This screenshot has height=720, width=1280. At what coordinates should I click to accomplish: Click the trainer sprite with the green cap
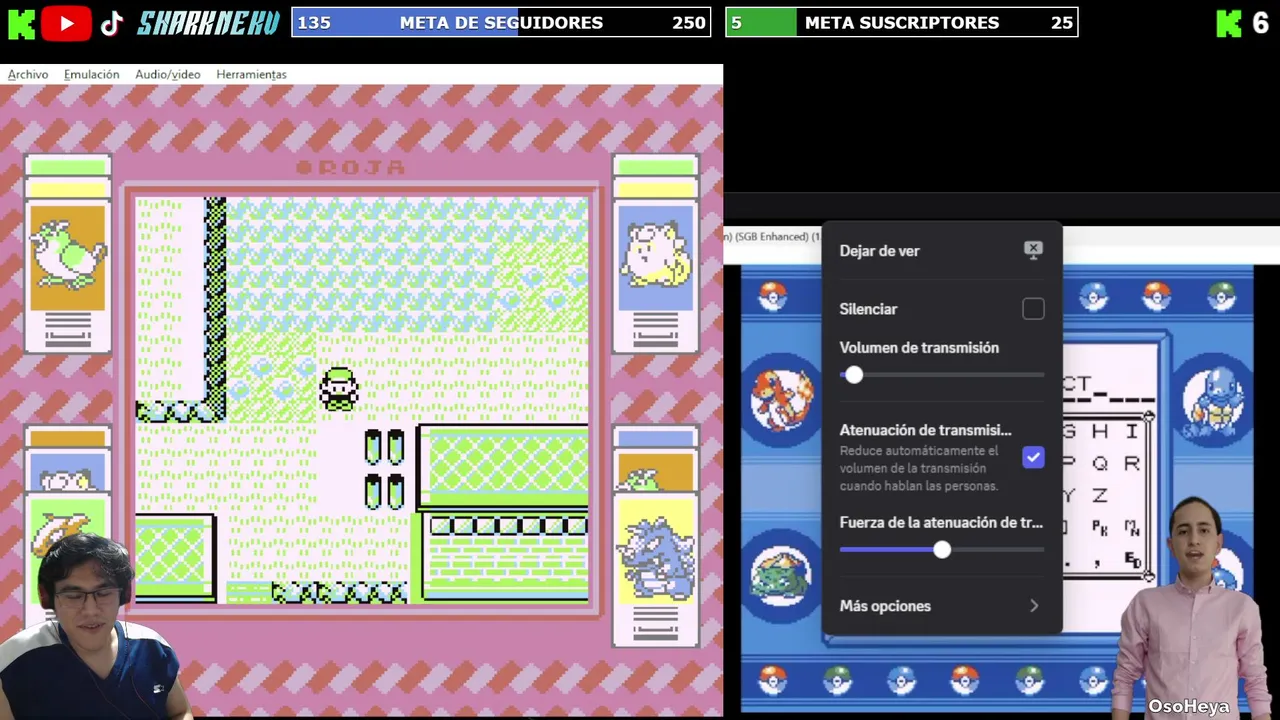pos(339,389)
